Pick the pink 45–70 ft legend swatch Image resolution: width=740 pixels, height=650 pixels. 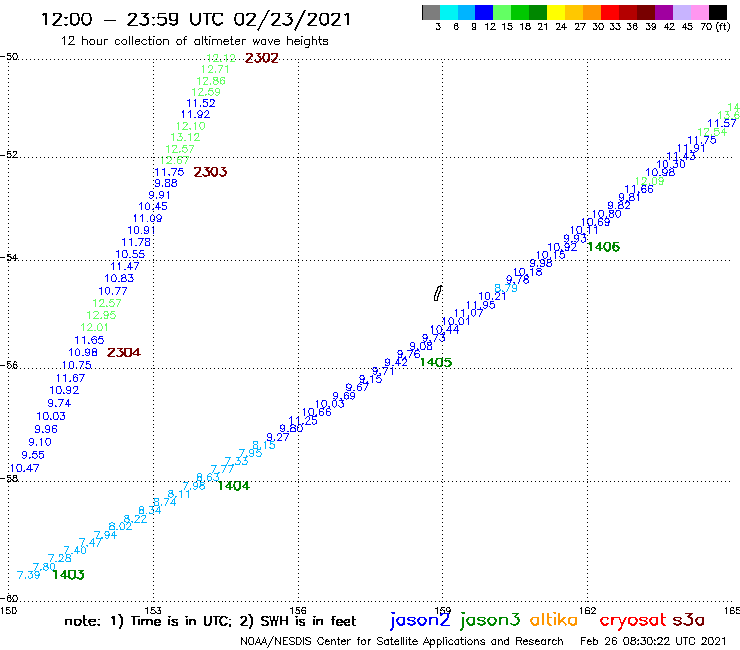tap(699, 12)
